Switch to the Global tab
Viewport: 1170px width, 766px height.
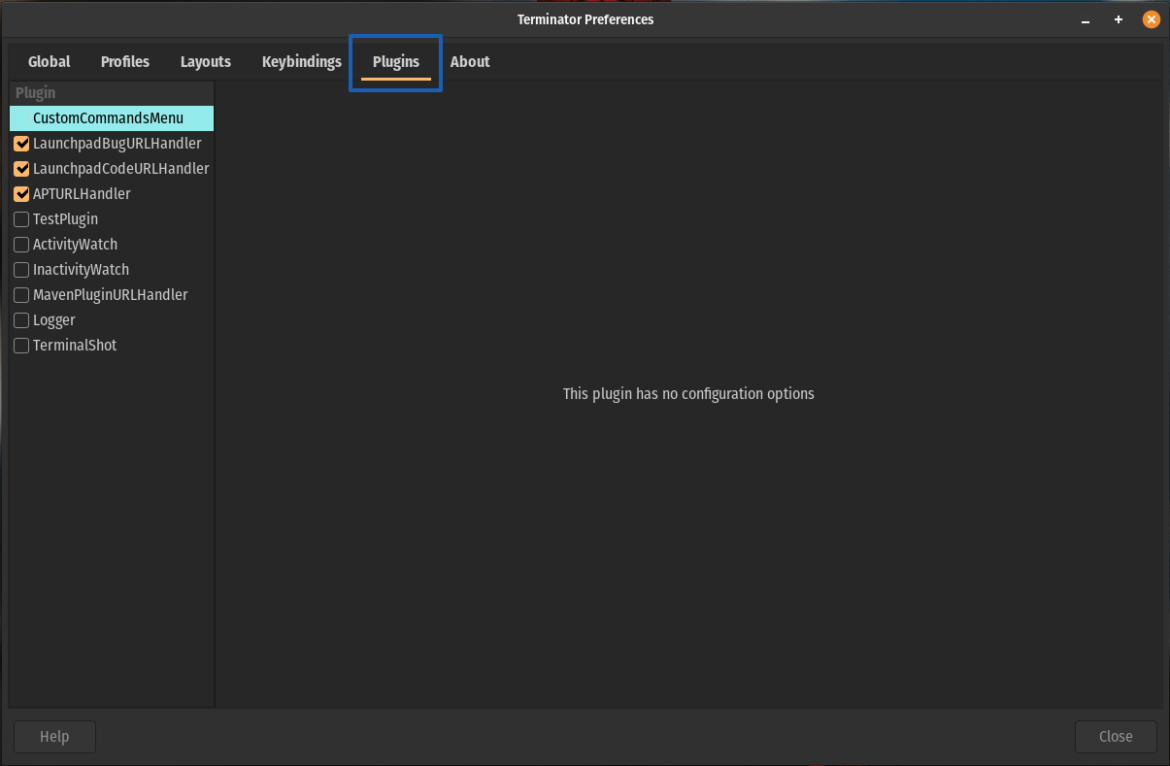click(x=48, y=61)
